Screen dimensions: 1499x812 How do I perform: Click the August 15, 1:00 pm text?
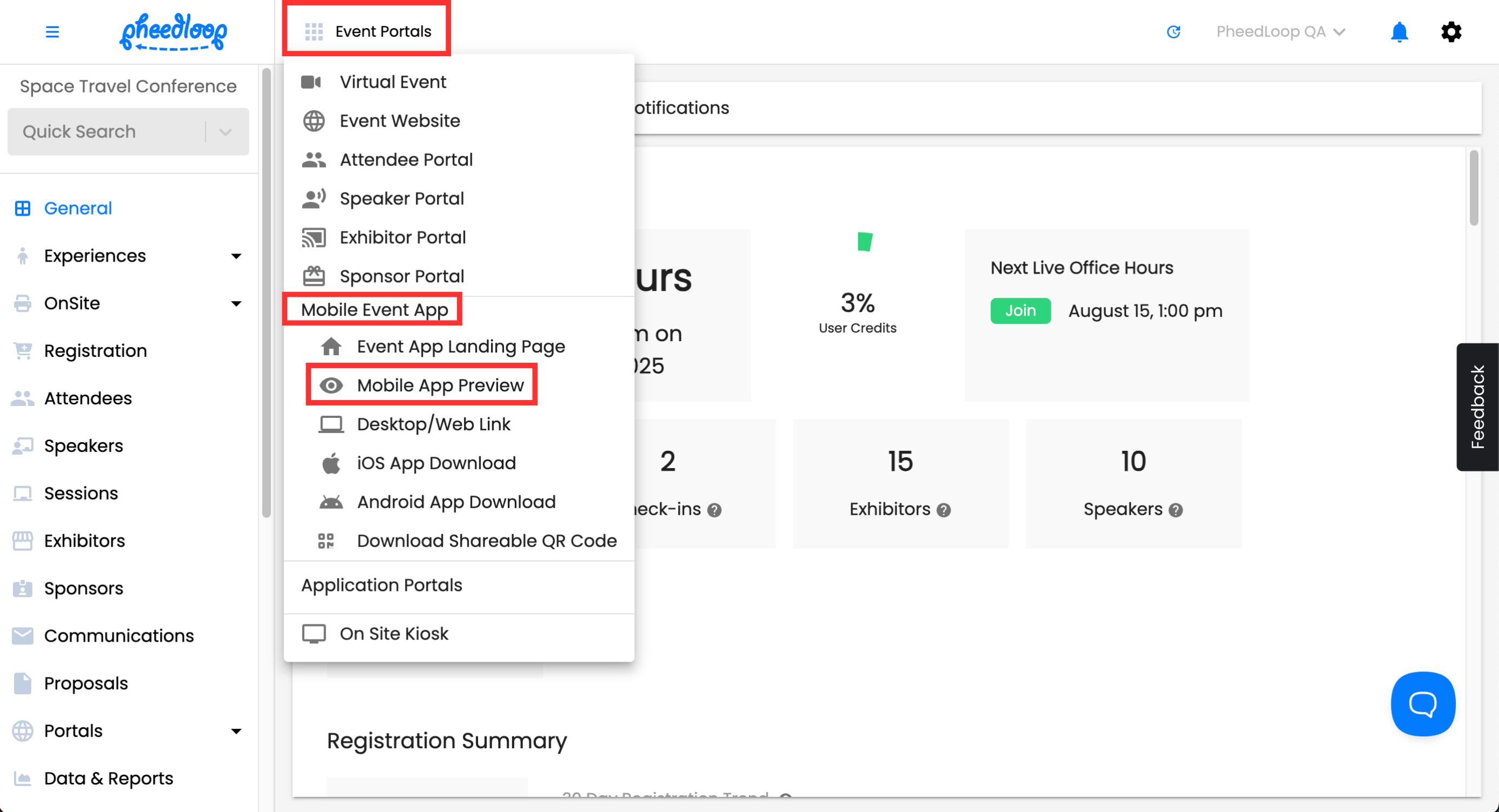point(1145,311)
